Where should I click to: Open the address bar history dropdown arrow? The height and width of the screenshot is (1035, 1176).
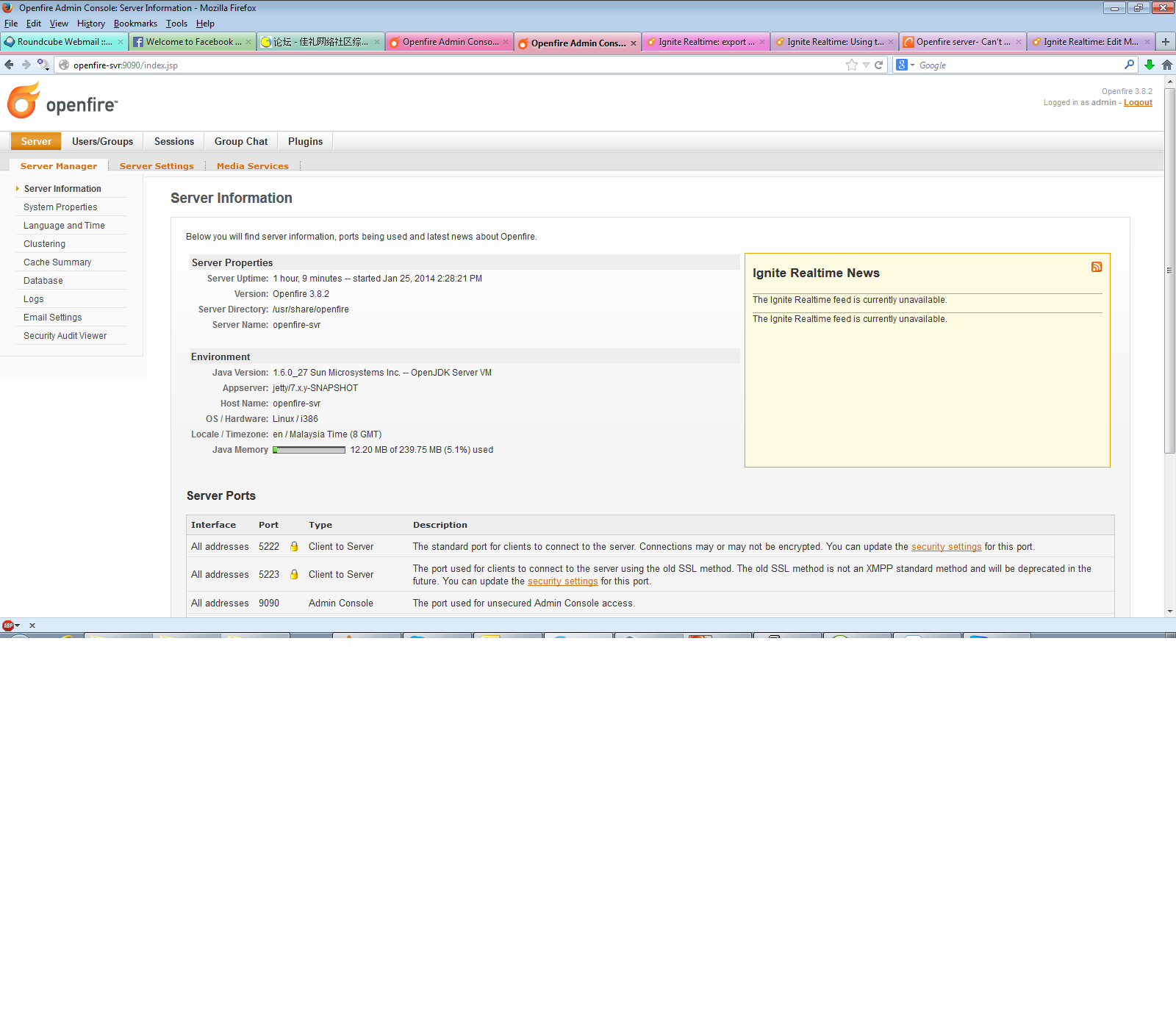[x=866, y=65]
